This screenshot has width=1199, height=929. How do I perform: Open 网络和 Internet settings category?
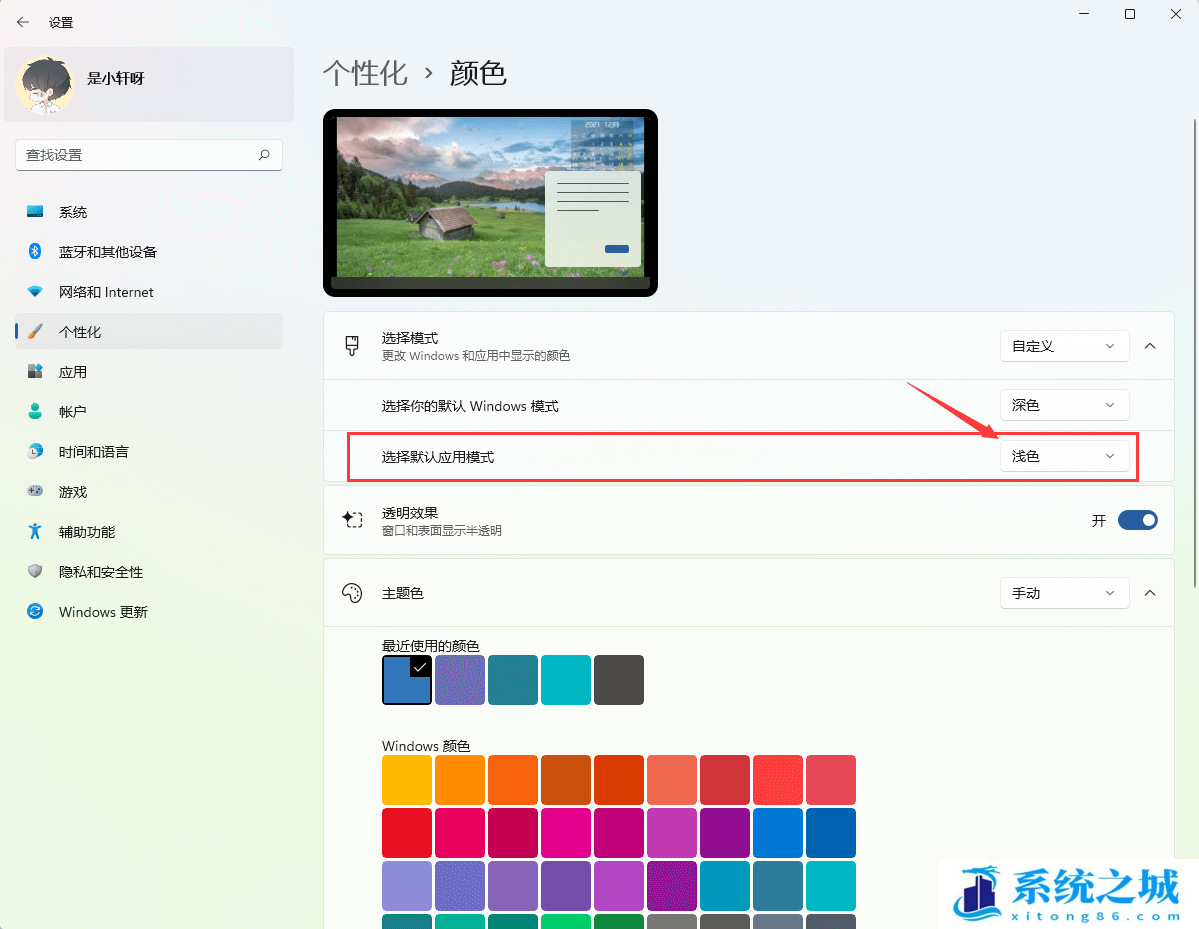pyautogui.click(x=149, y=292)
